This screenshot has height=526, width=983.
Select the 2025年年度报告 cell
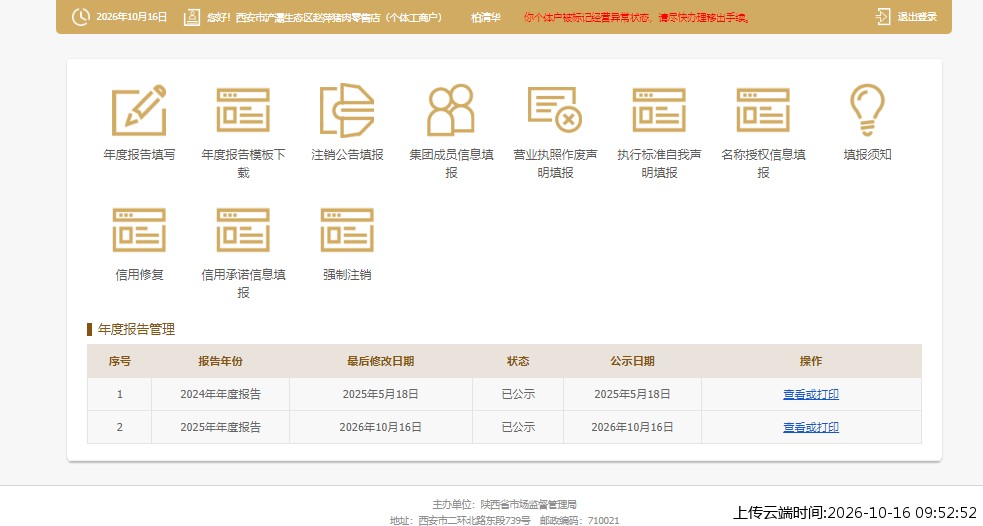coord(220,427)
